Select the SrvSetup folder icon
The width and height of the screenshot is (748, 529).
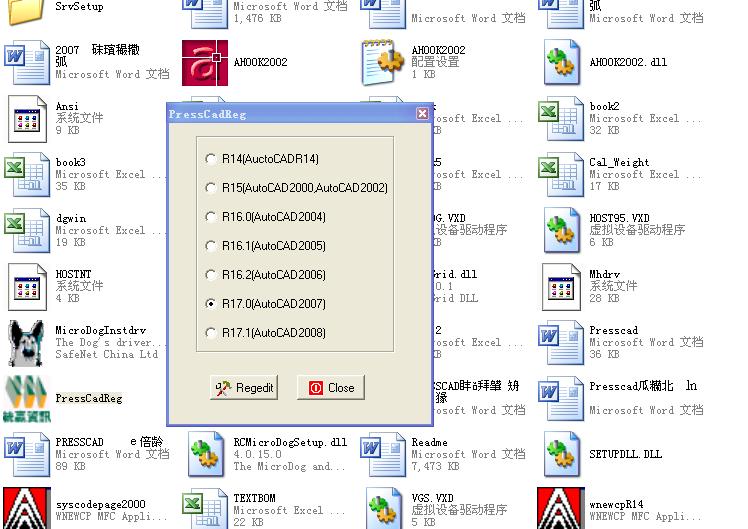tap(27, 10)
